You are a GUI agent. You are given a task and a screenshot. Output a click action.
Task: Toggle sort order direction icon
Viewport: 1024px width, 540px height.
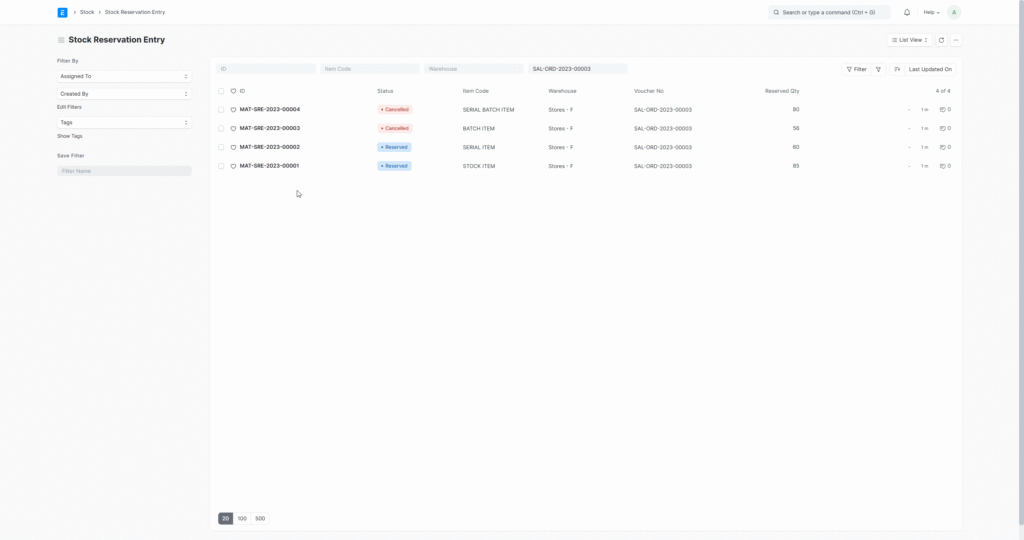(897, 69)
